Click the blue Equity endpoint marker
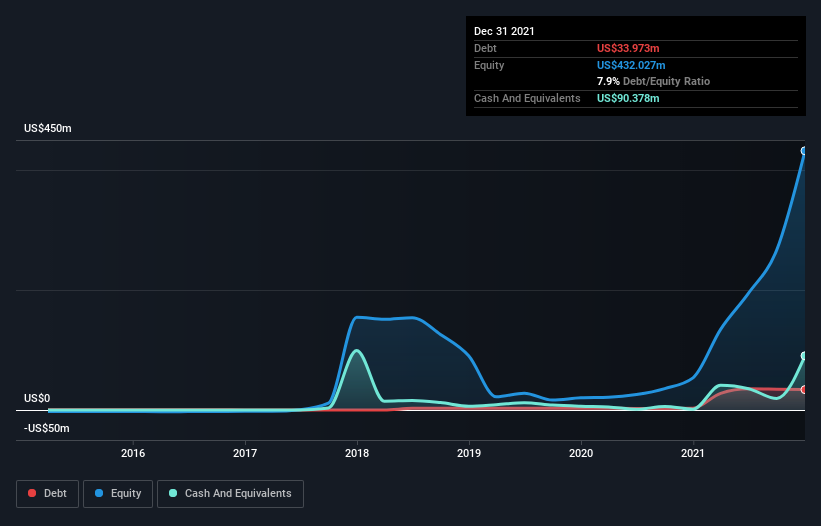Viewport: 821px width, 526px height. 804,151
